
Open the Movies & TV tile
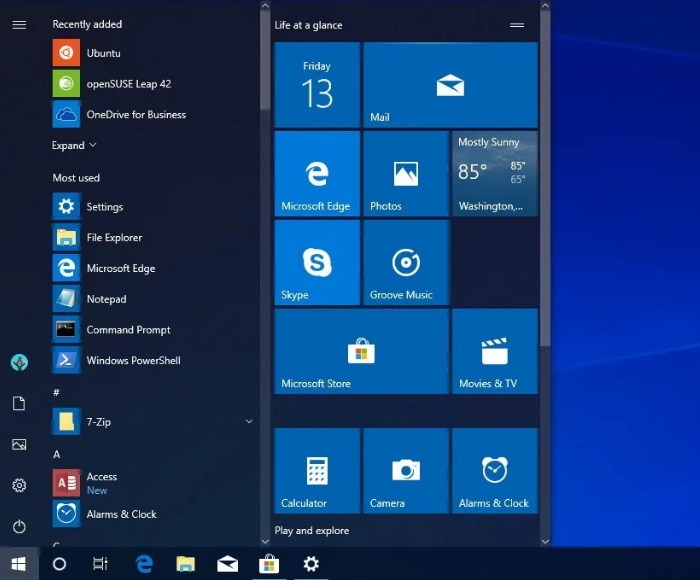(x=495, y=351)
